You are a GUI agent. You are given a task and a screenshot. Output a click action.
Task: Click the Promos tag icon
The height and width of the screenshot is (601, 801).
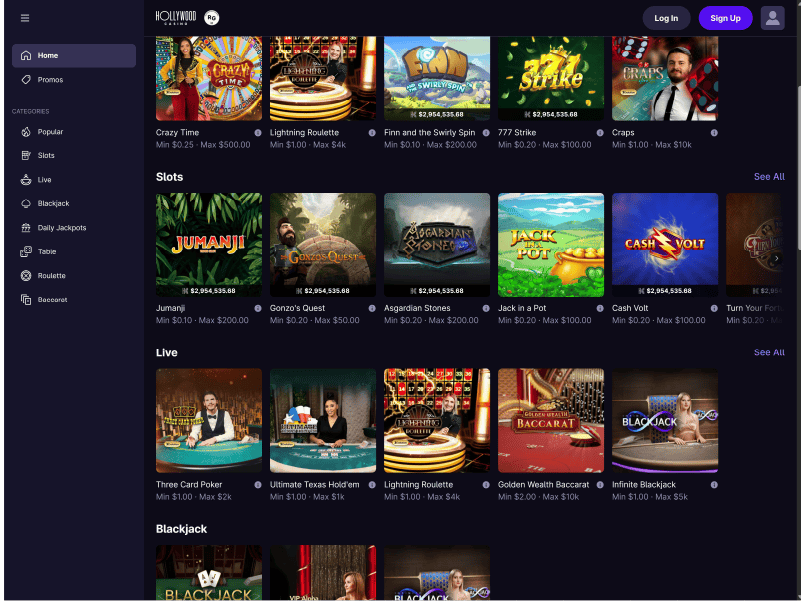(x=26, y=80)
